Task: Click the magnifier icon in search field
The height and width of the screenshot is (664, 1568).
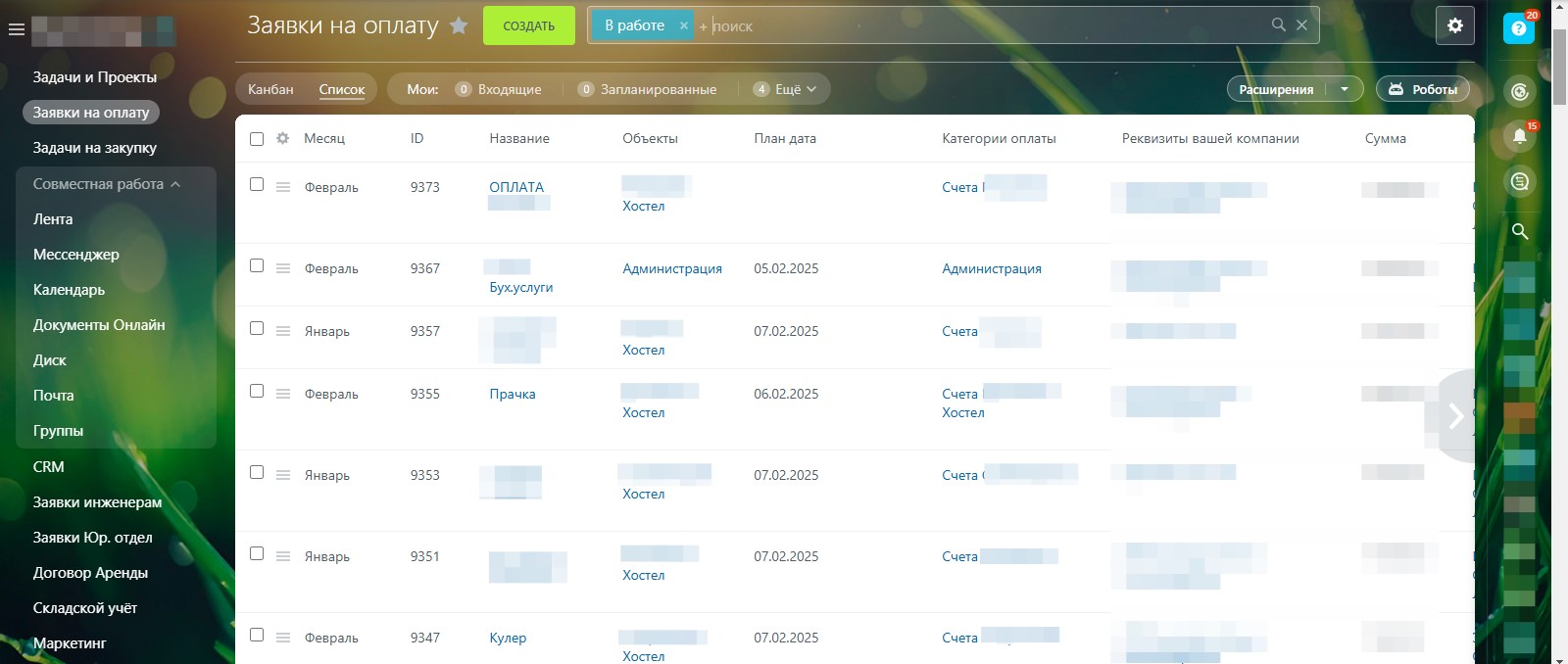Action: point(1278,24)
